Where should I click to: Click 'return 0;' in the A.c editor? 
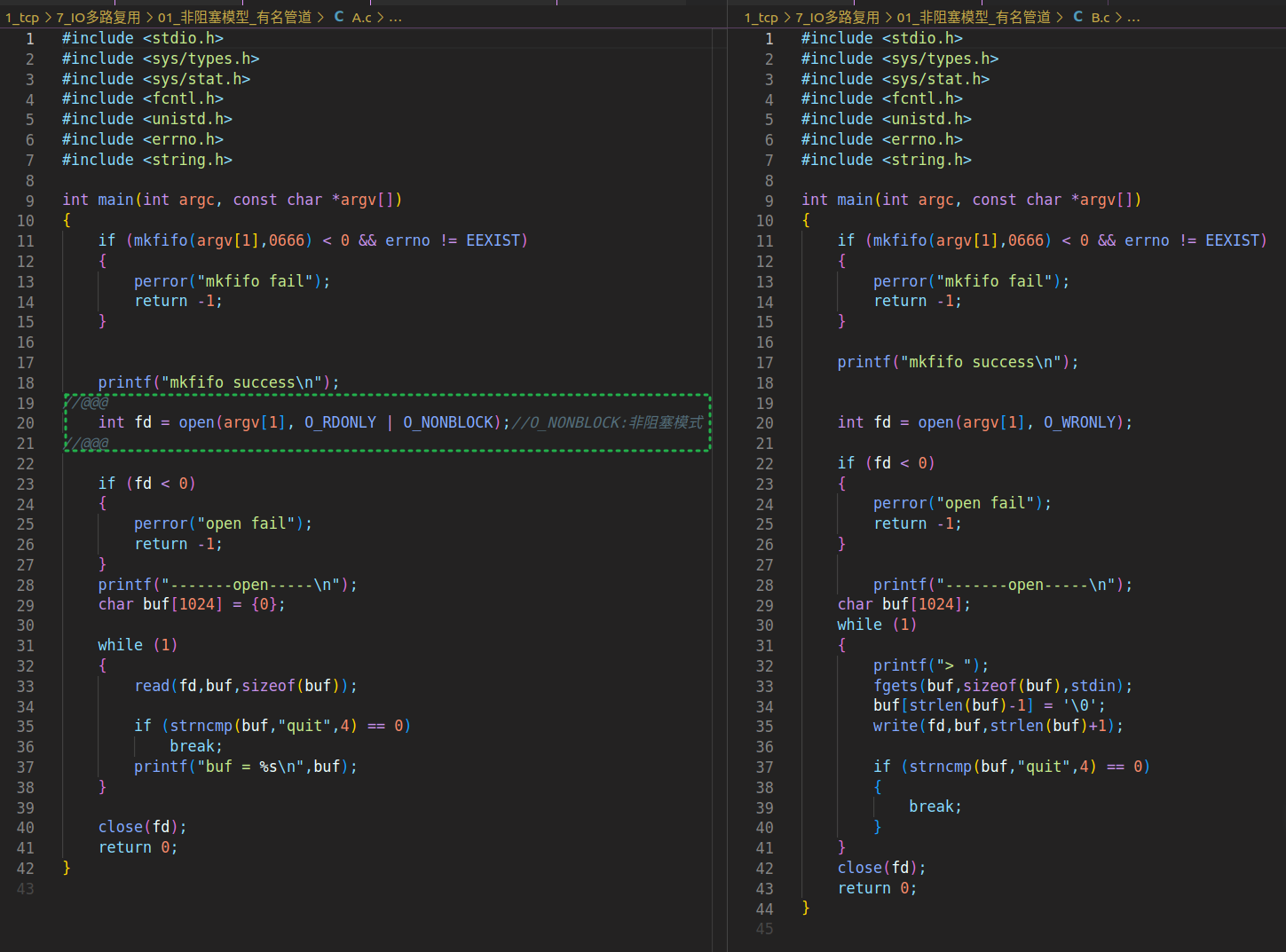coord(138,847)
